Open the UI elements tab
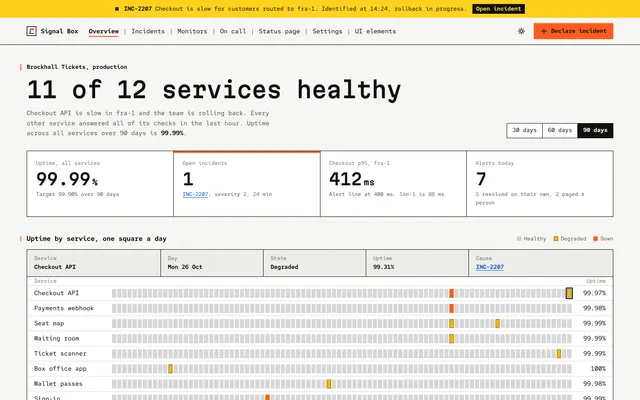 375,31
